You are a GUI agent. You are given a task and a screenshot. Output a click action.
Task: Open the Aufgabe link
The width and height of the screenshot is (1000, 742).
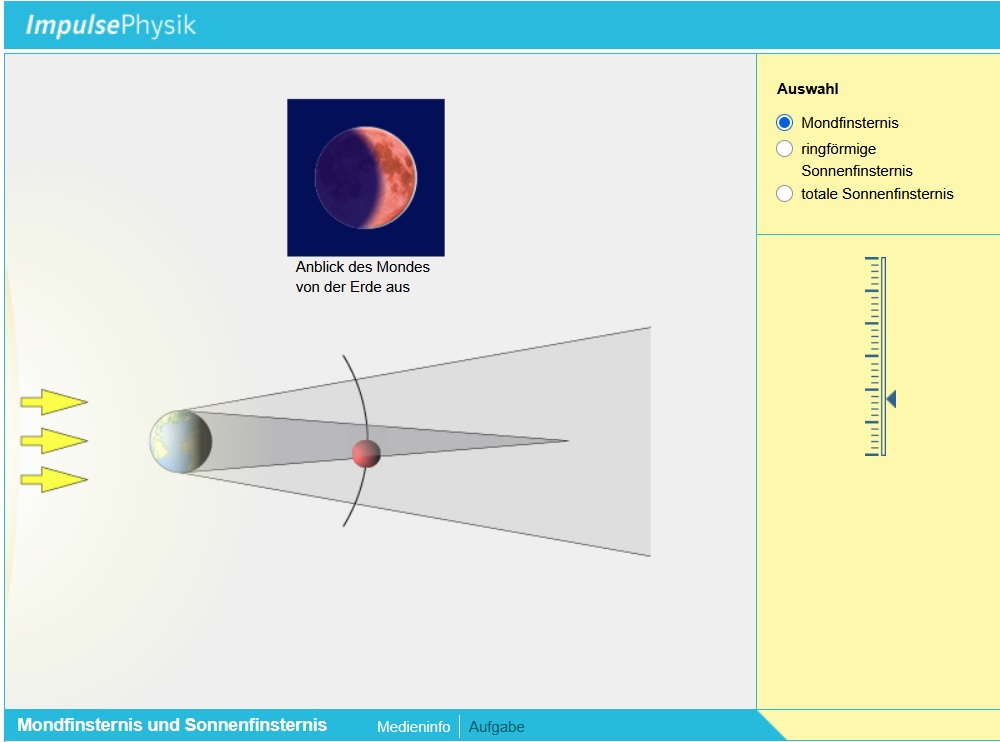[x=496, y=727]
